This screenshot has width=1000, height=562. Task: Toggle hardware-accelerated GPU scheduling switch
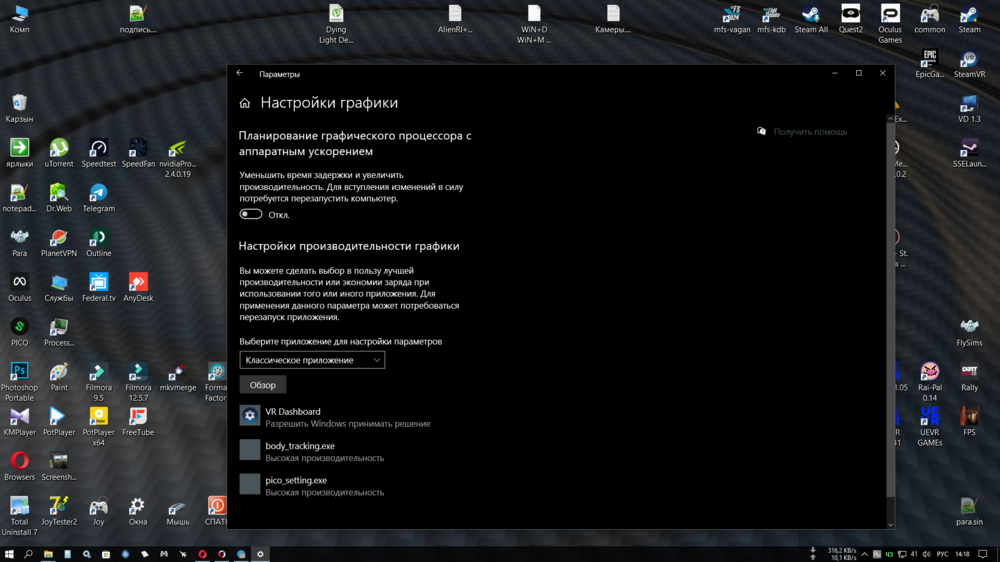(251, 214)
